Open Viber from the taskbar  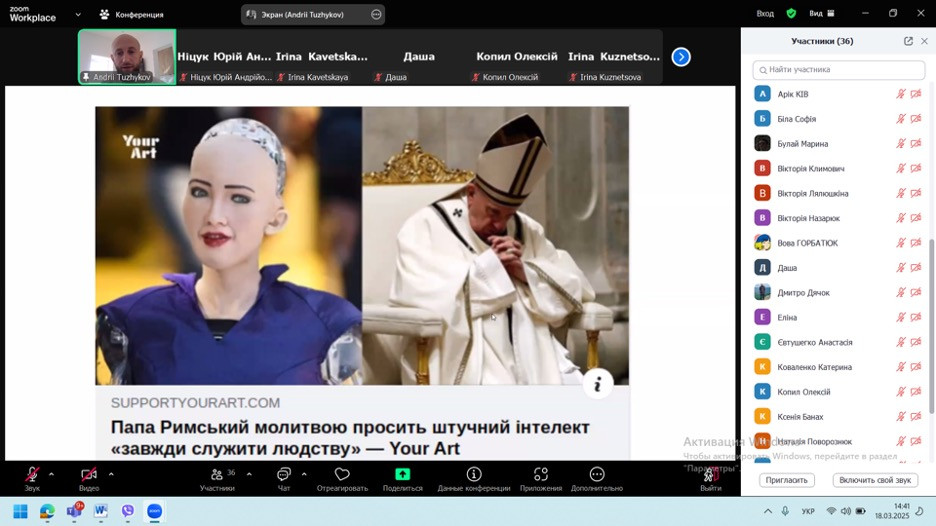pyautogui.click(x=128, y=512)
